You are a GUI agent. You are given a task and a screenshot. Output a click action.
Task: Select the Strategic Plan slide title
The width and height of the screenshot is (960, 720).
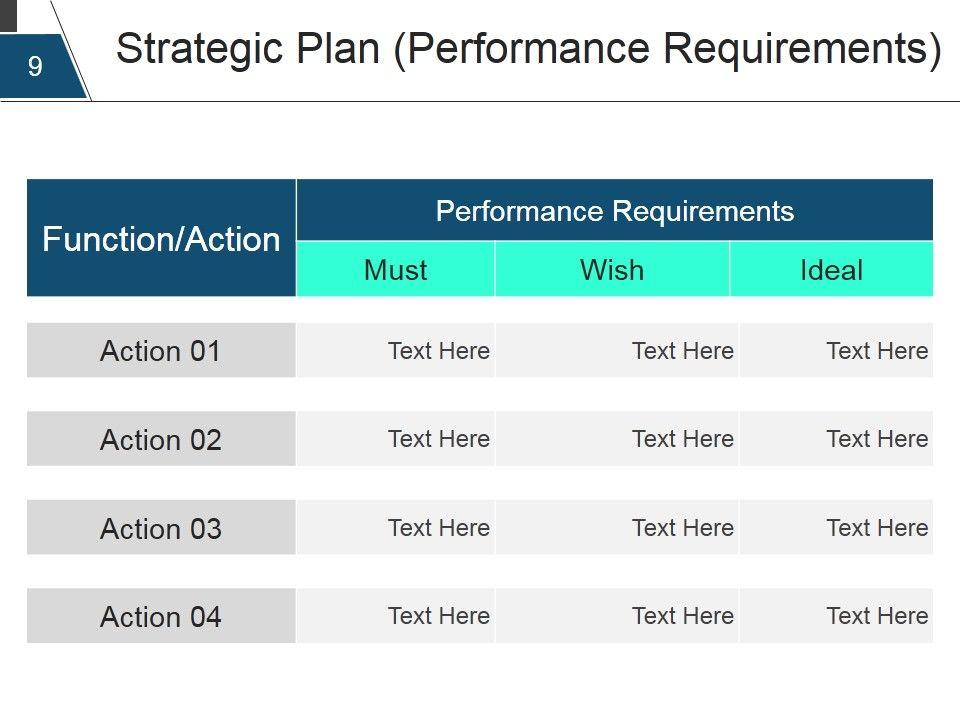click(x=528, y=49)
